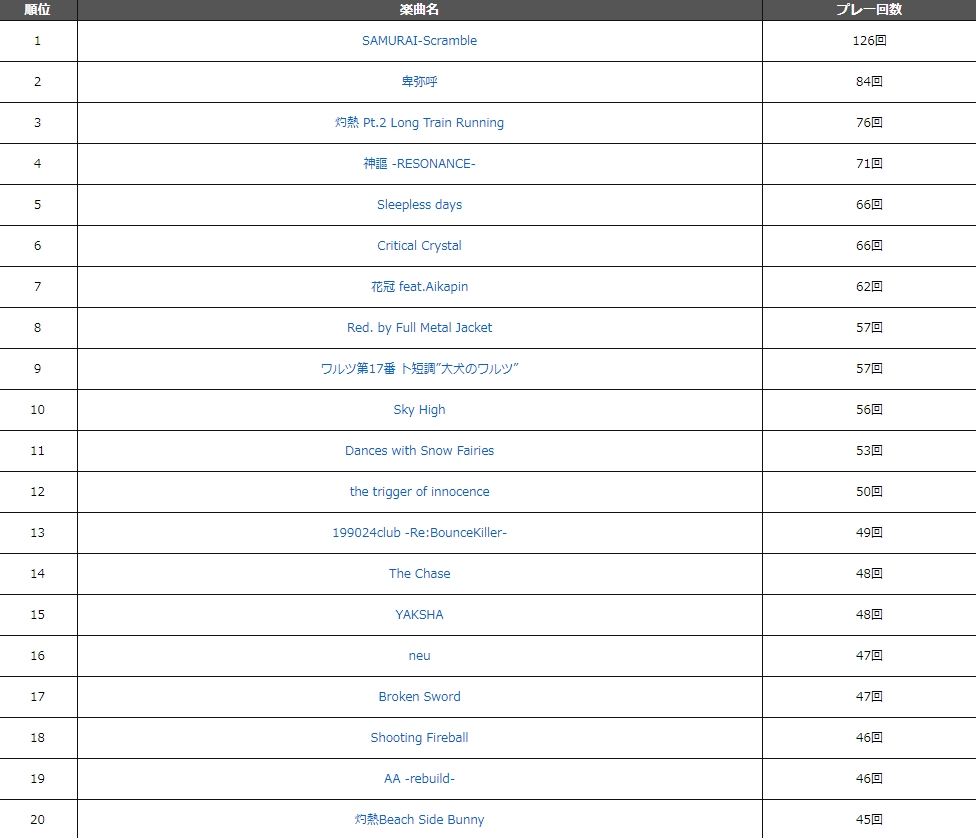
Task: Click the Shooting Fireball link
Action: coord(419,738)
